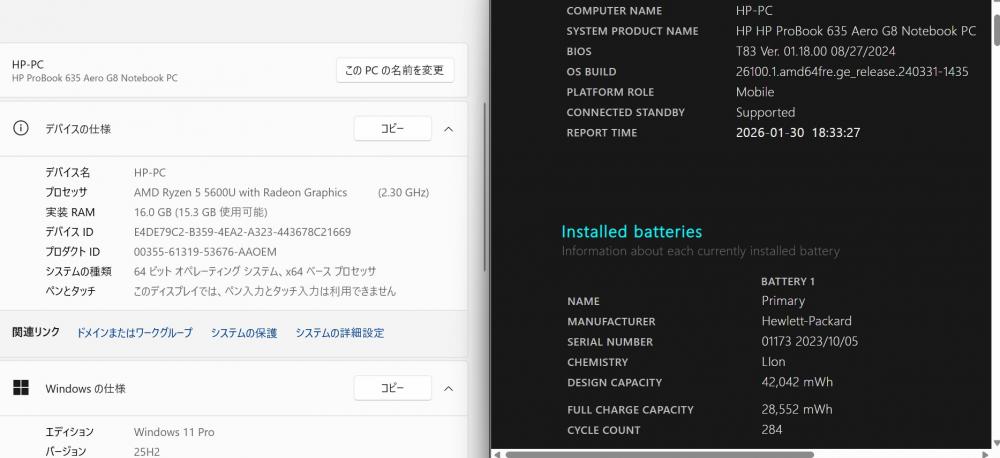Image resolution: width=1000 pixels, height=458 pixels.
Task: Click the SERIAL NUMBER value 01173 2023/10/05
Action: 809,341
